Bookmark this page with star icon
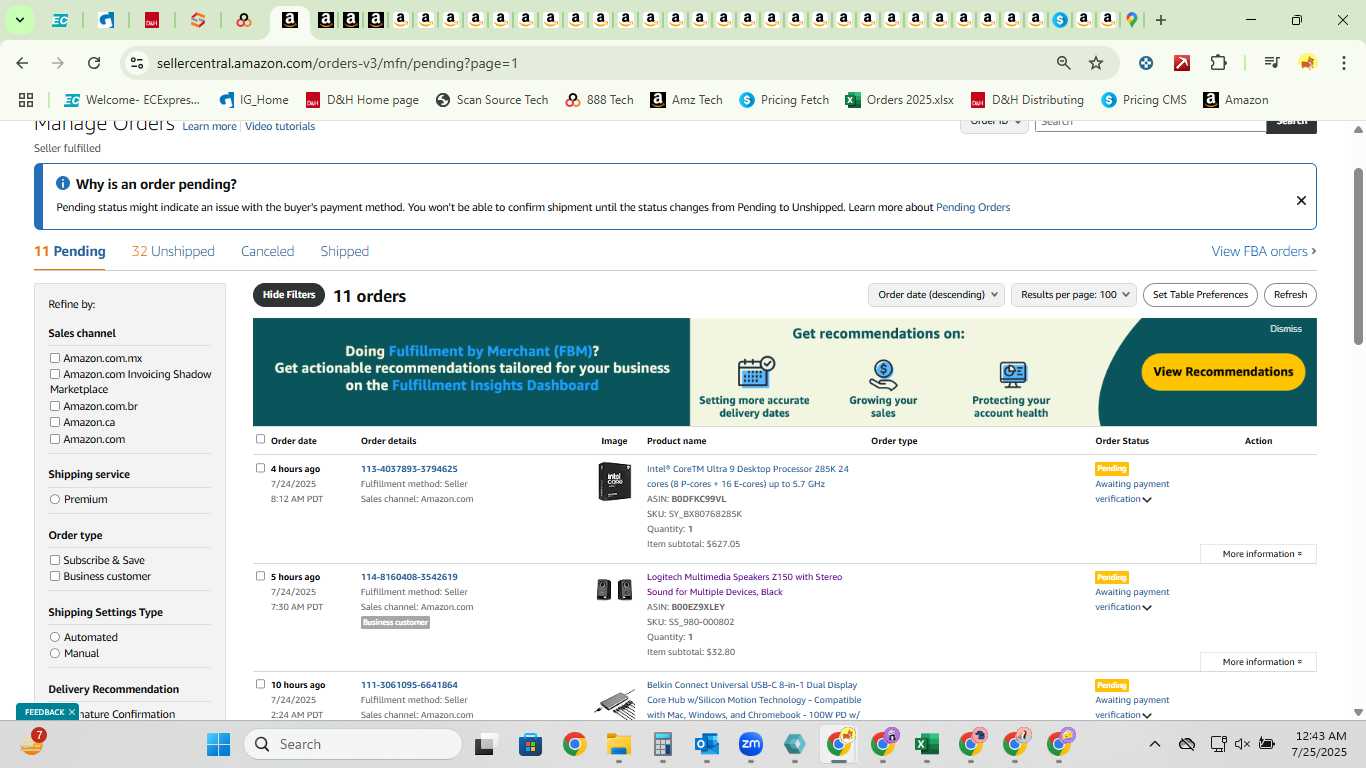 (x=1096, y=63)
